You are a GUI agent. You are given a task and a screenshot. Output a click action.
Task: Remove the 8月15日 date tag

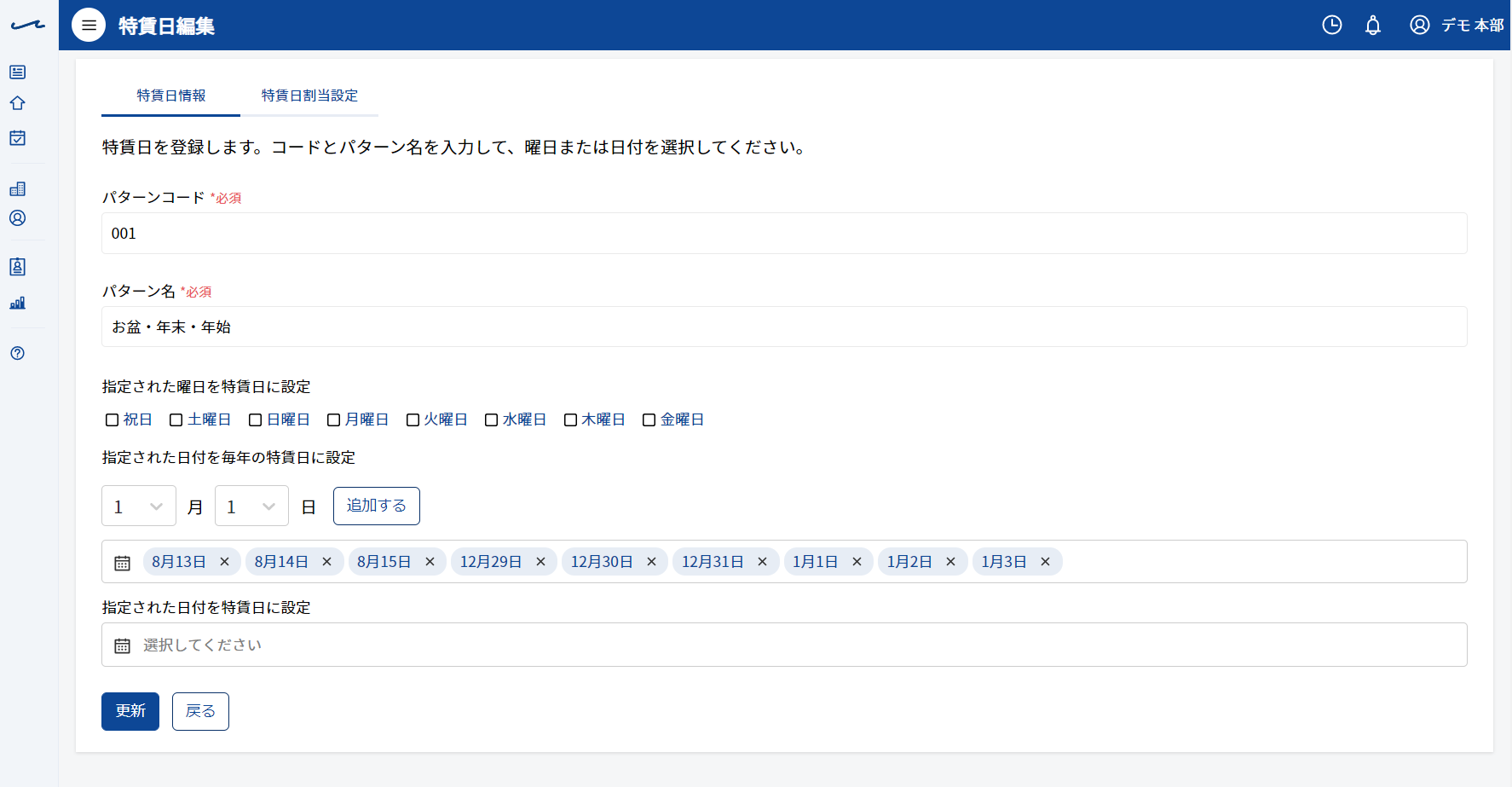(x=430, y=562)
